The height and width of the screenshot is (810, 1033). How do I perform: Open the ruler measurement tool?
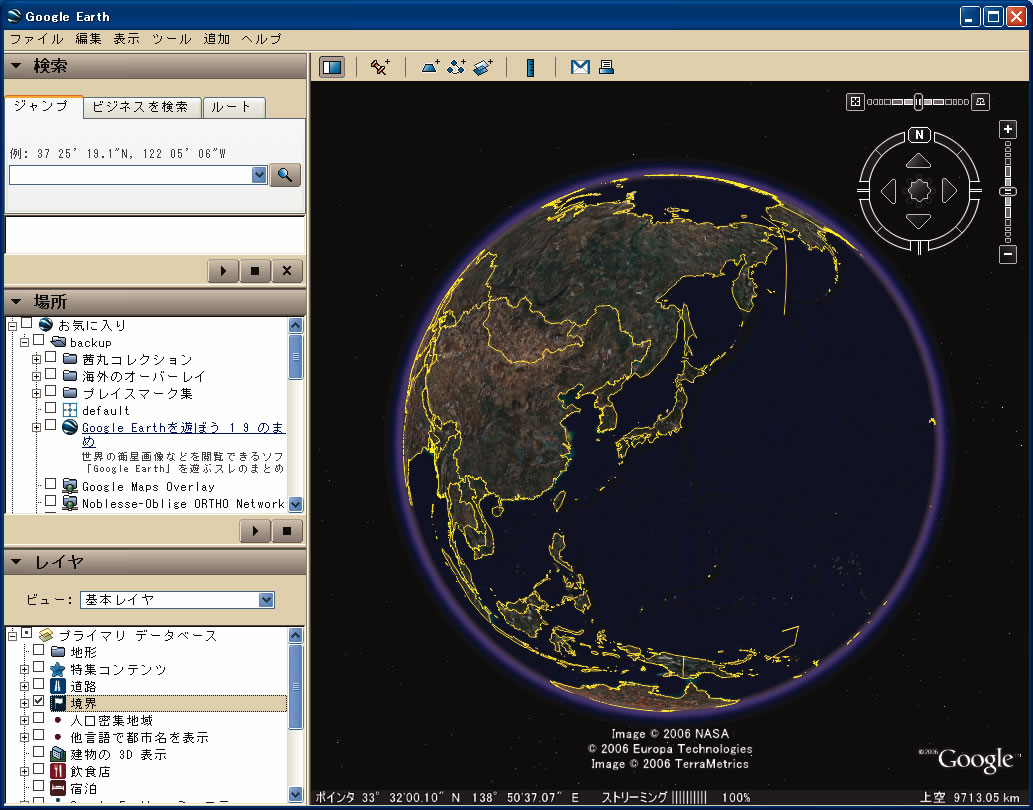pyautogui.click(x=530, y=67)
